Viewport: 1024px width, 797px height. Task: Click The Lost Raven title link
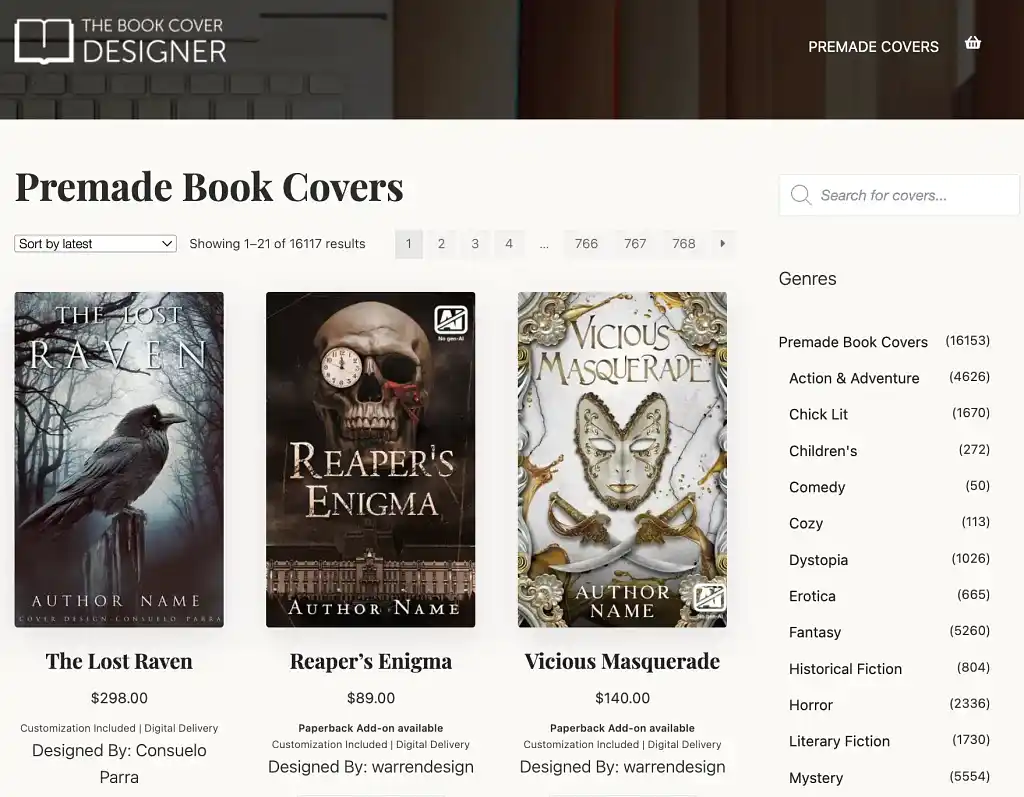coord(119,661)
